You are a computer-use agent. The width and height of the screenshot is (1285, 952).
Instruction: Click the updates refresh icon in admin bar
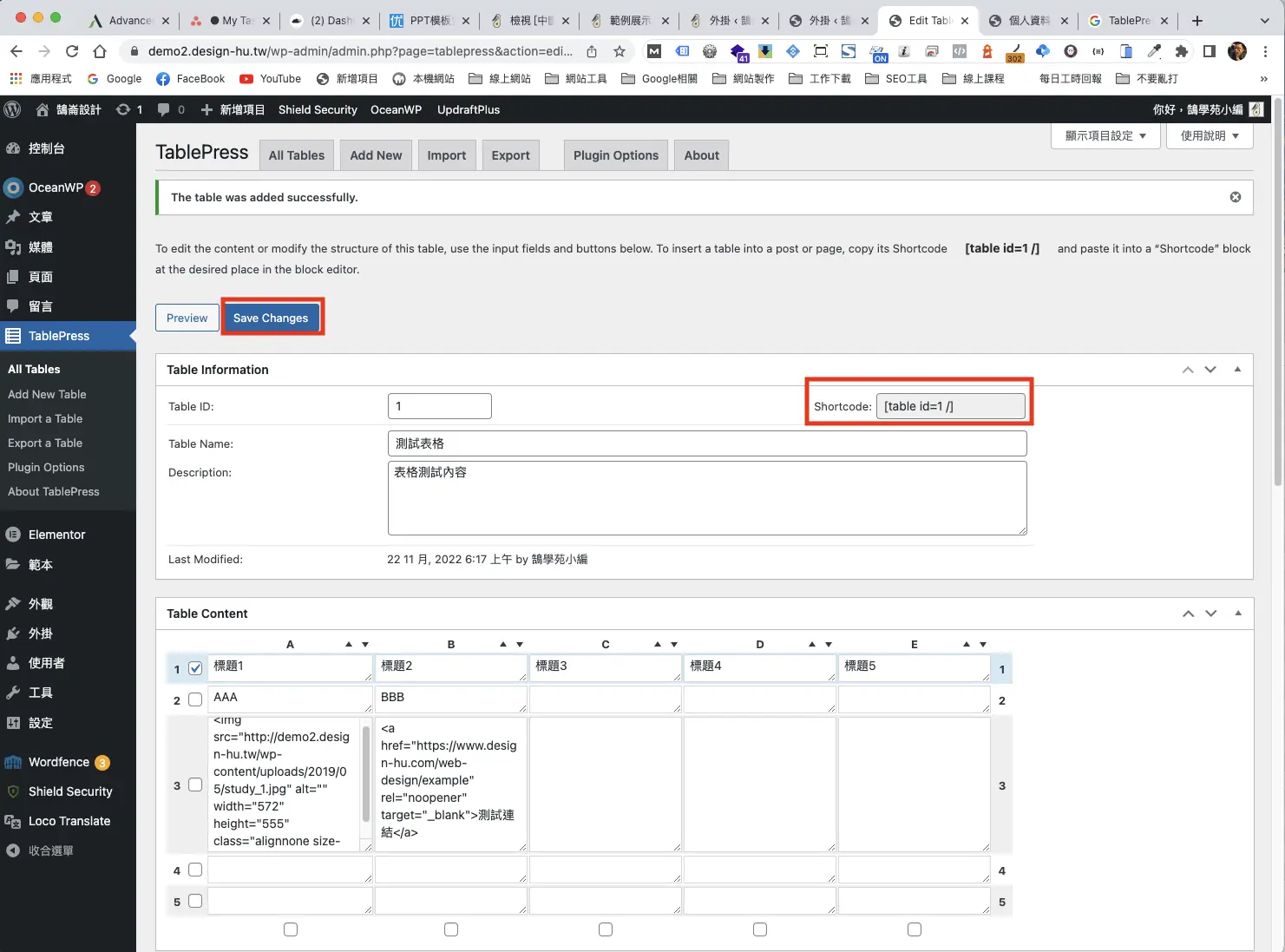(123, 109)
